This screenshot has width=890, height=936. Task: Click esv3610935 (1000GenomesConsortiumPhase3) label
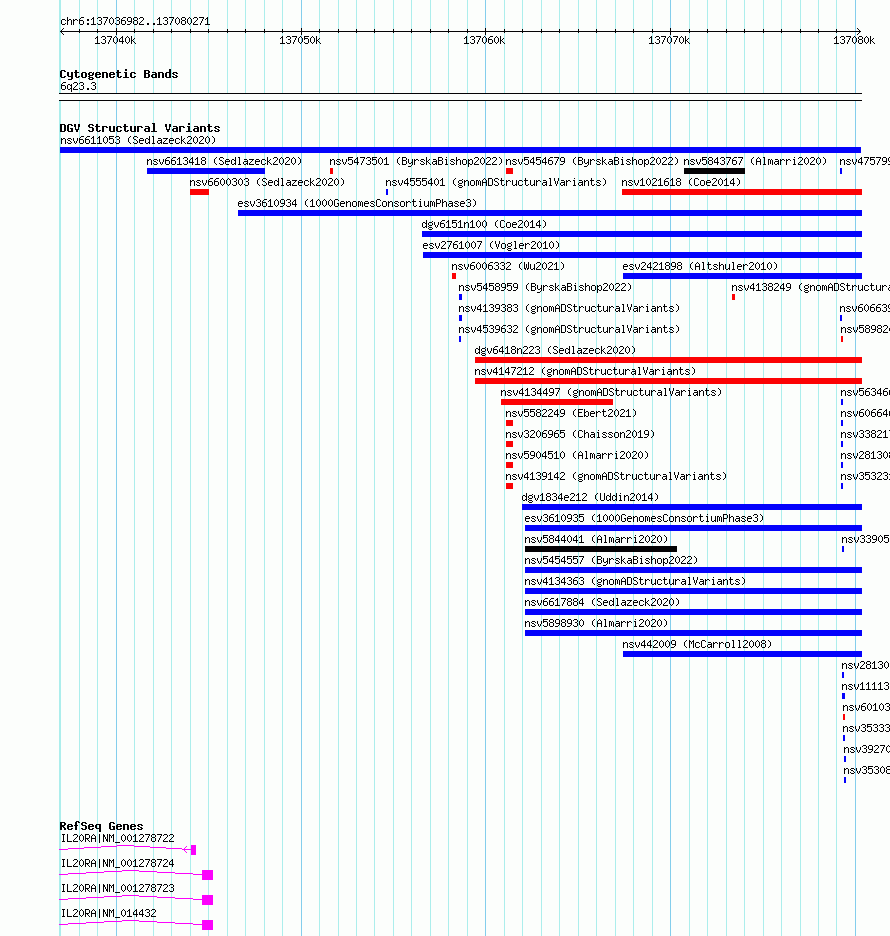coord(644,518)
